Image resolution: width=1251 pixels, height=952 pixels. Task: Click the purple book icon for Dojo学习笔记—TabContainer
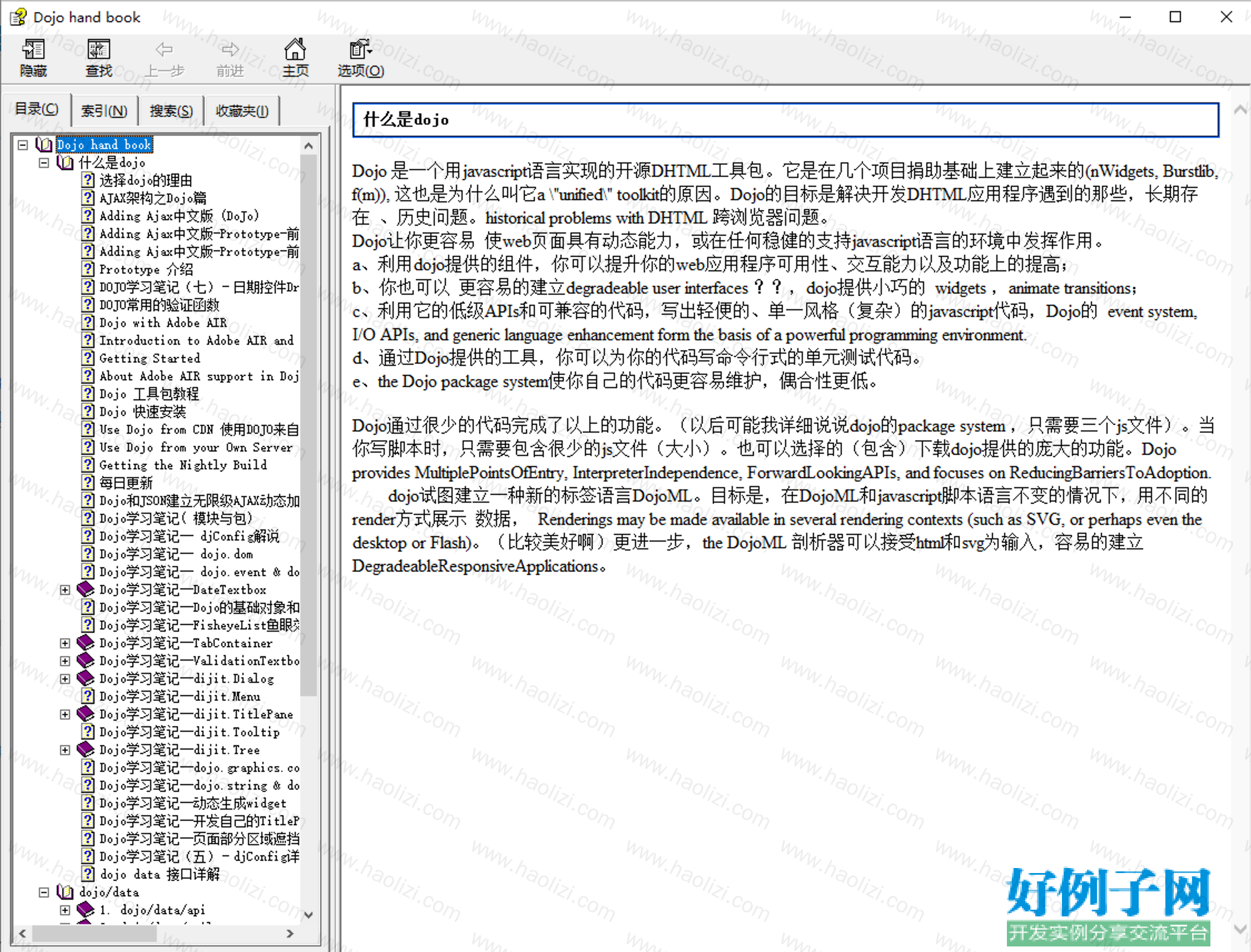(x=86, y=643)
